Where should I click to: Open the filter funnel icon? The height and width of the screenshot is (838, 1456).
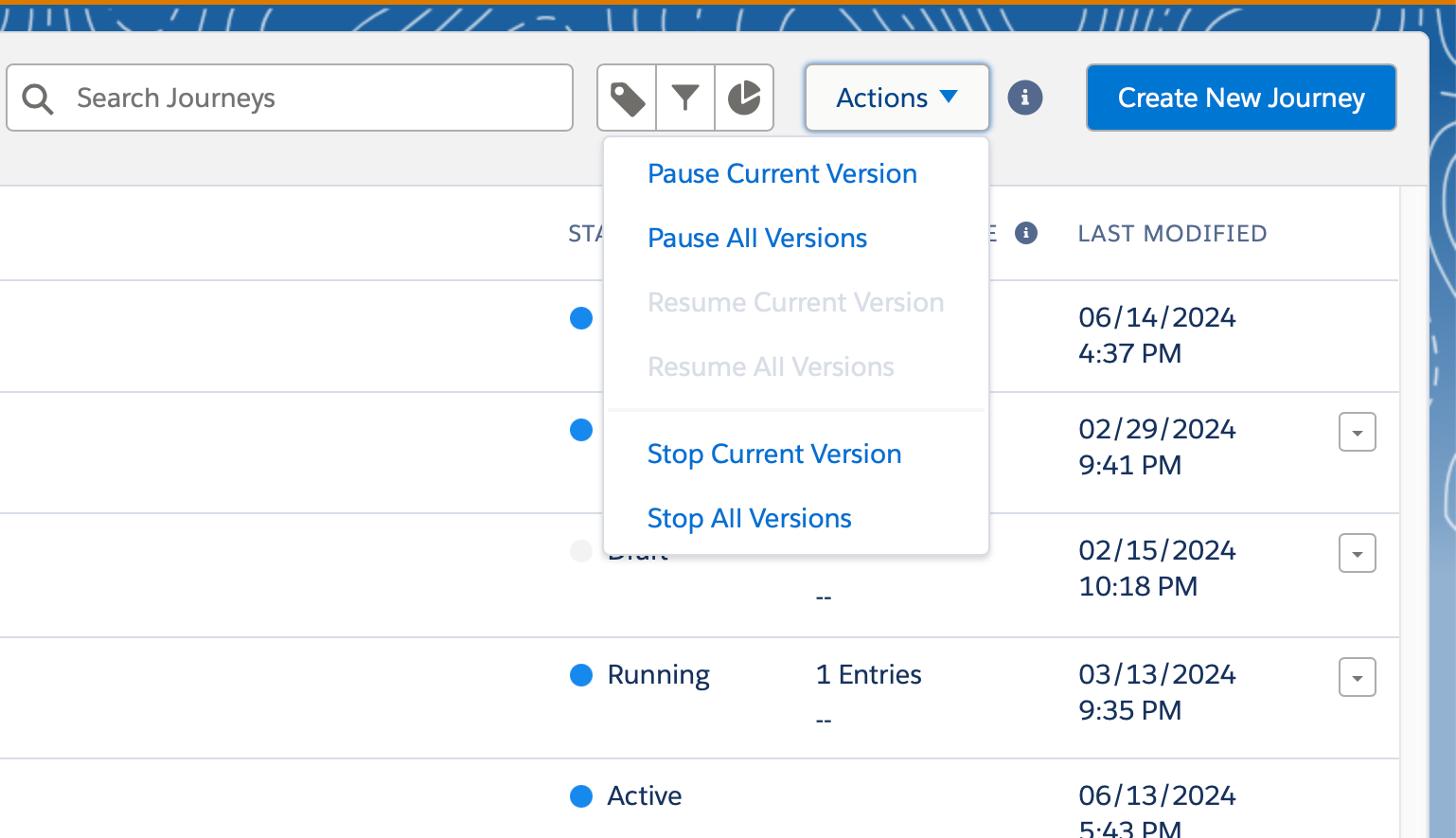(x=685, y=98)
